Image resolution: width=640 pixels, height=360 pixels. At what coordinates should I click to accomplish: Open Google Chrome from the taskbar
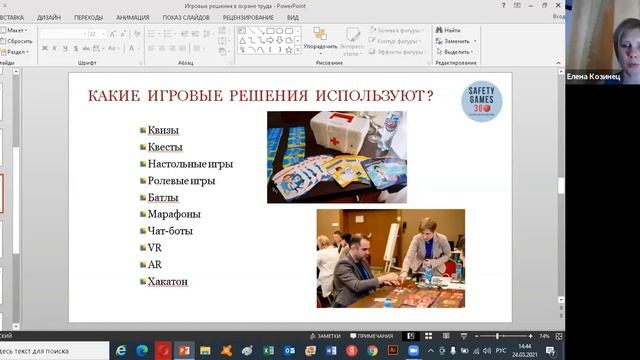click(x=372, y=351)
